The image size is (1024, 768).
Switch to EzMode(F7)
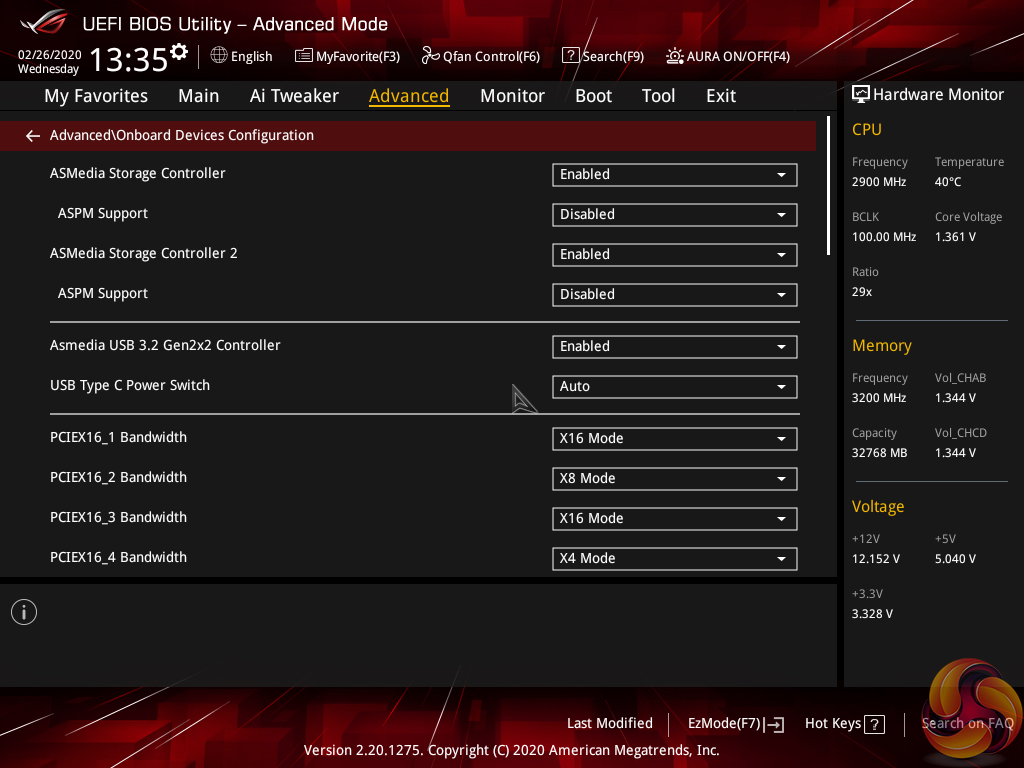(x=735, y=723)
